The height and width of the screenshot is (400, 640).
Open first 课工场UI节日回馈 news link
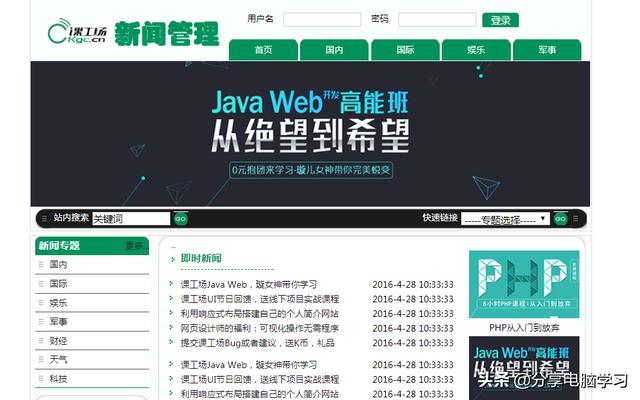click(260, 299)
